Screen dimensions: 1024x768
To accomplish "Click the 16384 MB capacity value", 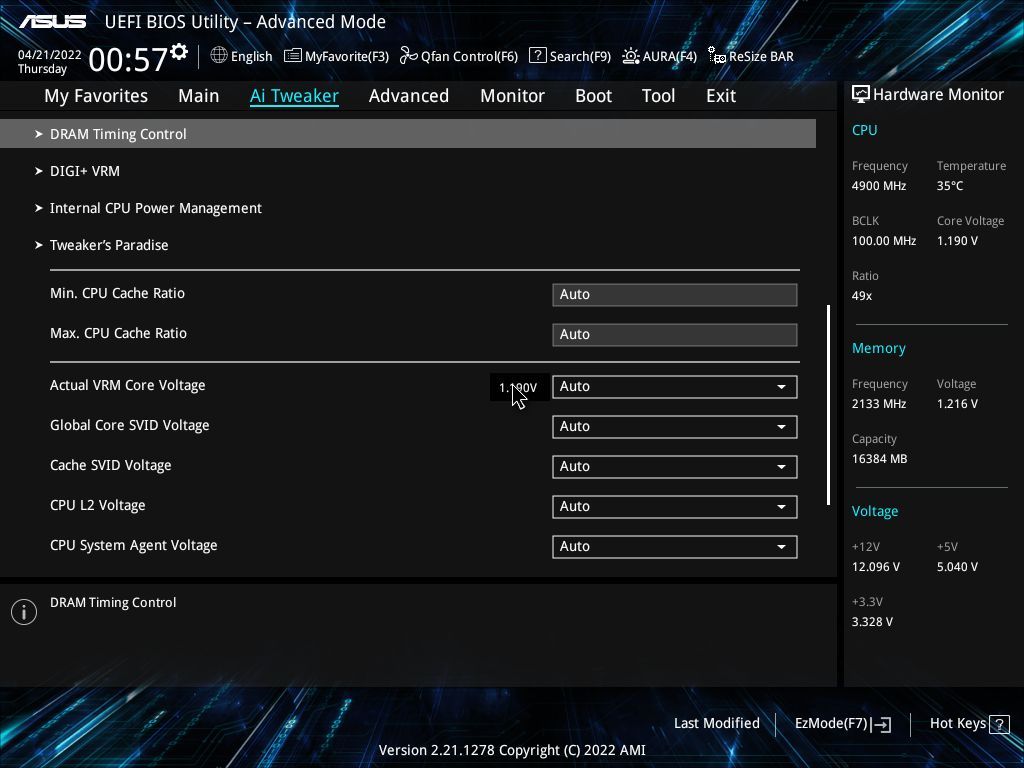I will pos(879,459).
